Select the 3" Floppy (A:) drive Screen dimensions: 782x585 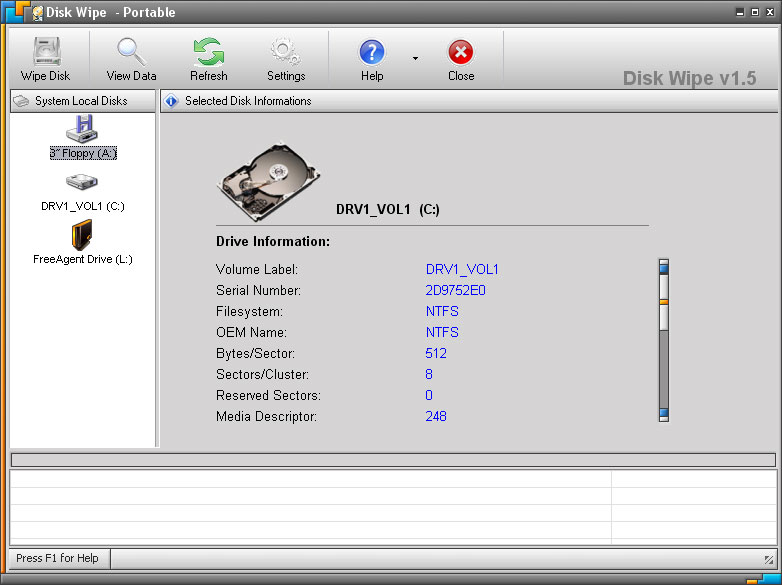[x=82, y=137]
